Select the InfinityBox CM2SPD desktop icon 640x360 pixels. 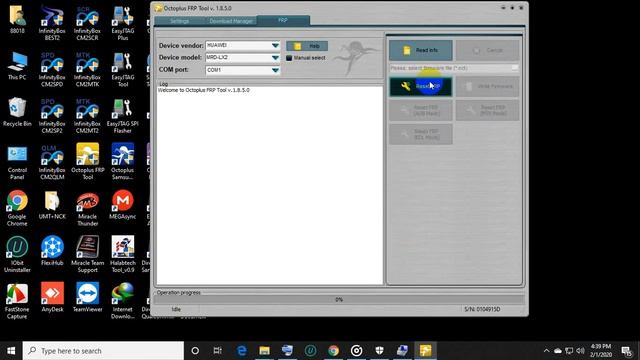pyautogui.click(x=52, y=69)
